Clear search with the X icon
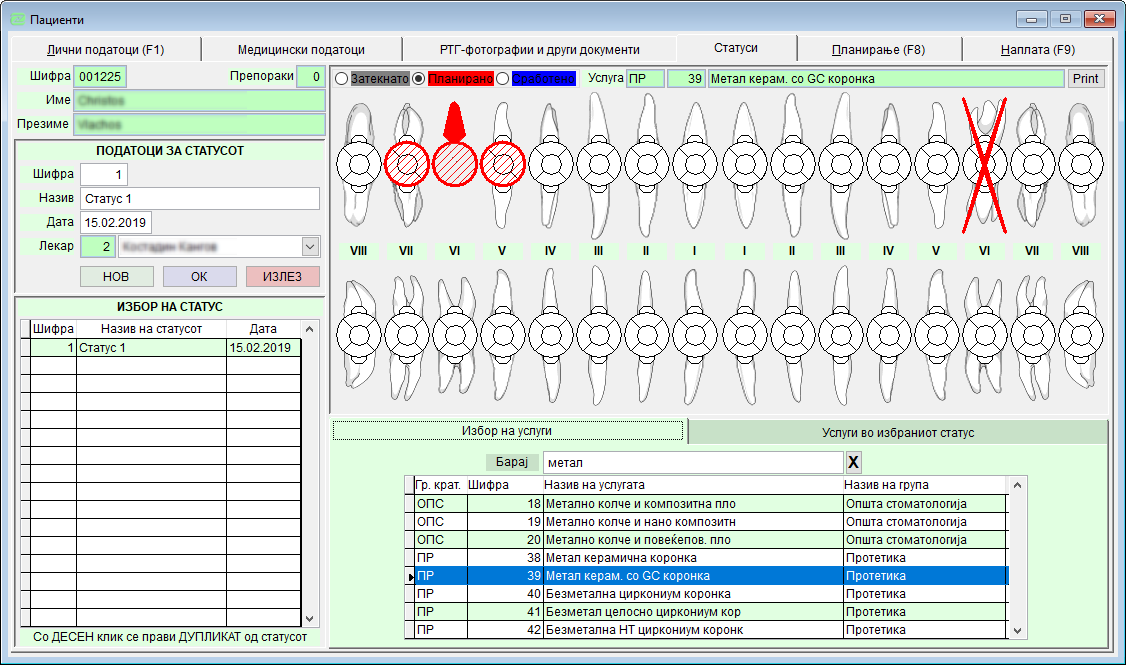Viewport: 1126px width, 665px height. coord(853,462)
